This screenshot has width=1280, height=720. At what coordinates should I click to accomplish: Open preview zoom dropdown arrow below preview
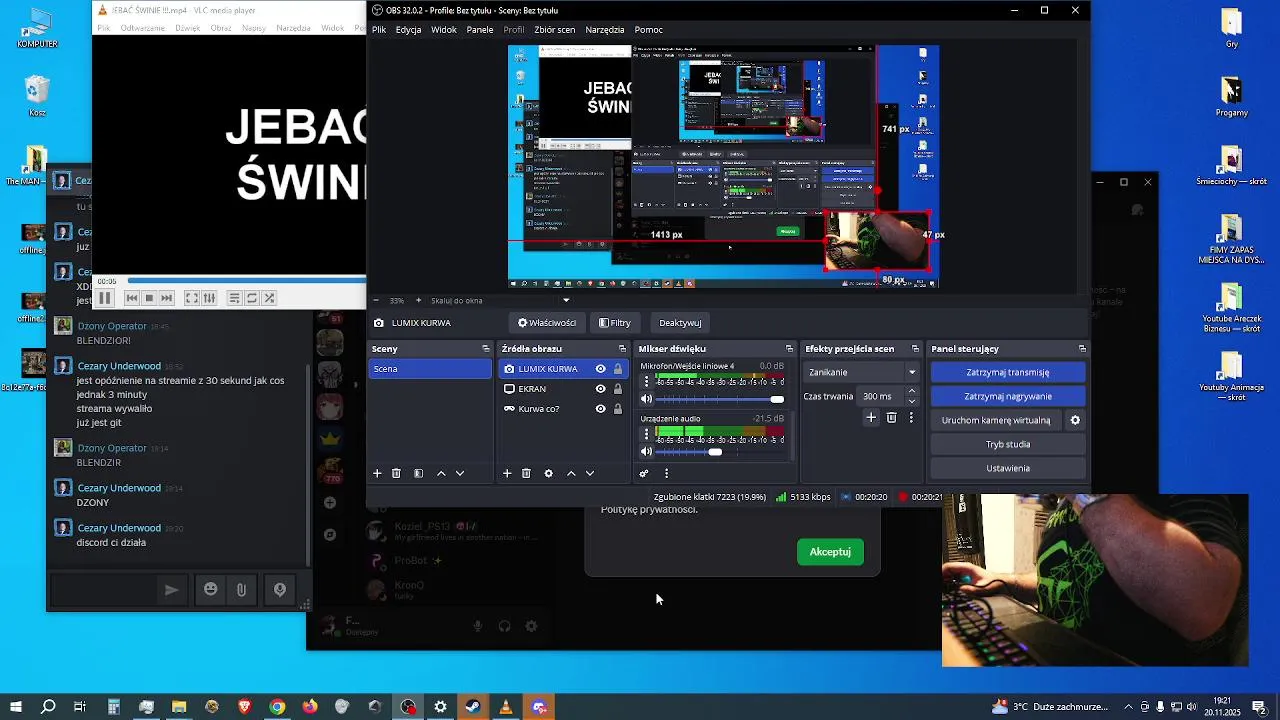pyautogui.click(x=566, y=300)
